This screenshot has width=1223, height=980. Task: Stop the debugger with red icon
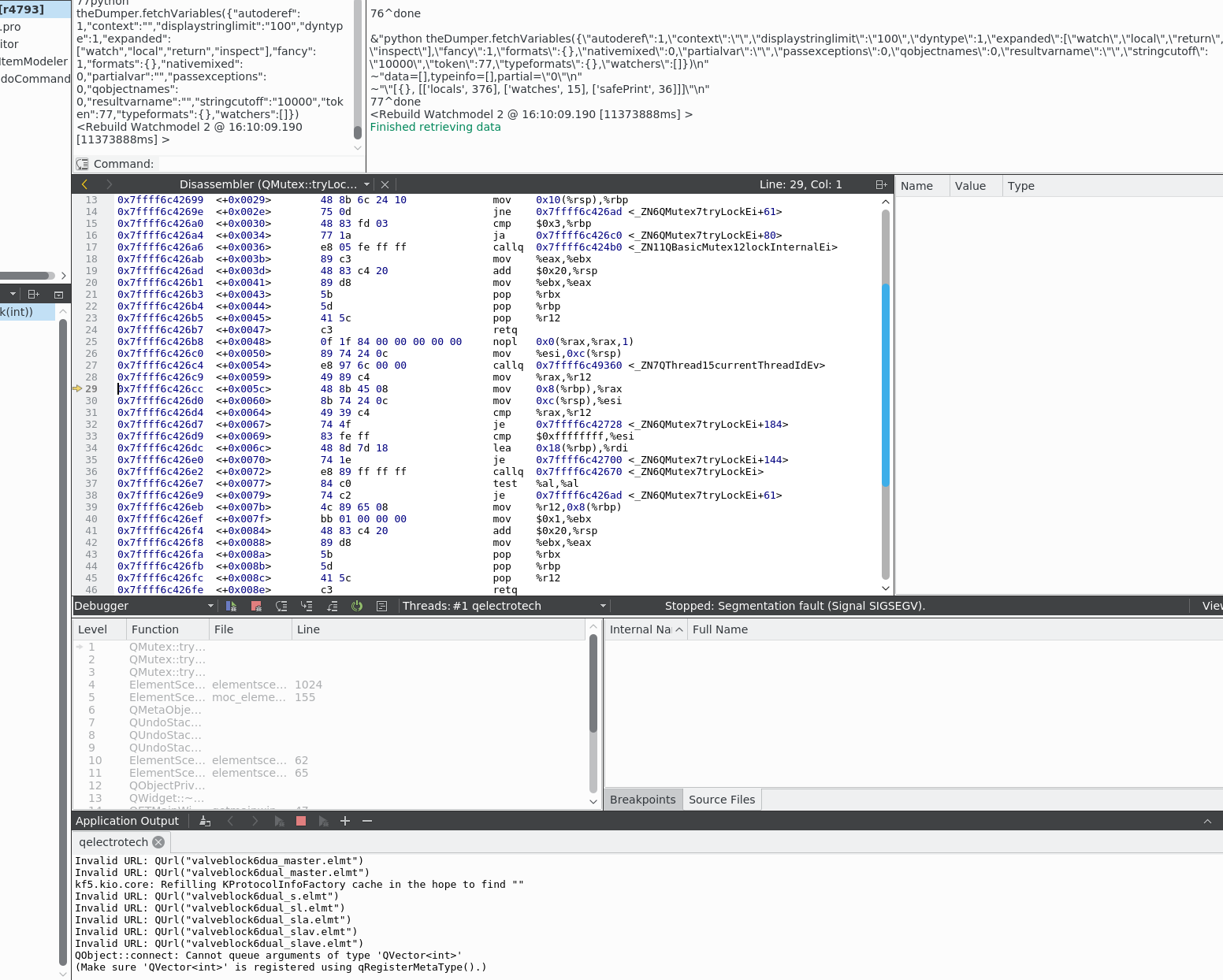pyautogui.click(x=256, y=606)
